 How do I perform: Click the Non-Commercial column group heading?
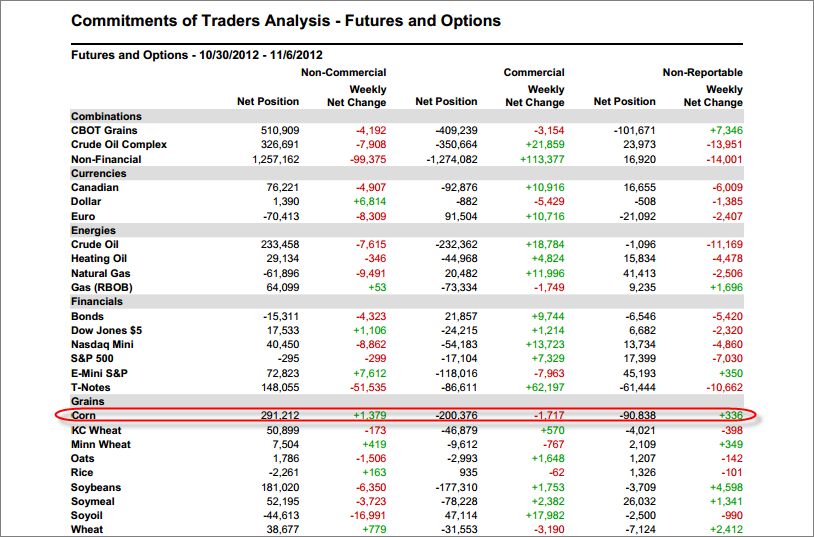tap(343, 73)
